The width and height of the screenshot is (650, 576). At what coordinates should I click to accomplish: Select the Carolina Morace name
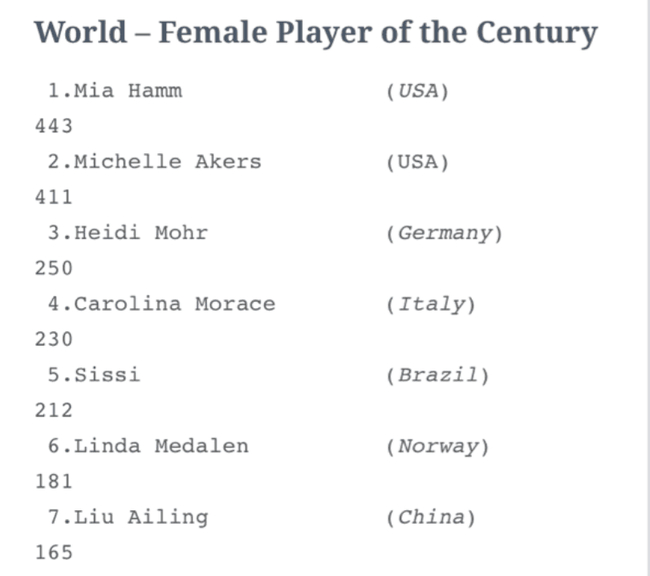pyautogui.click(x=161, y=304)
